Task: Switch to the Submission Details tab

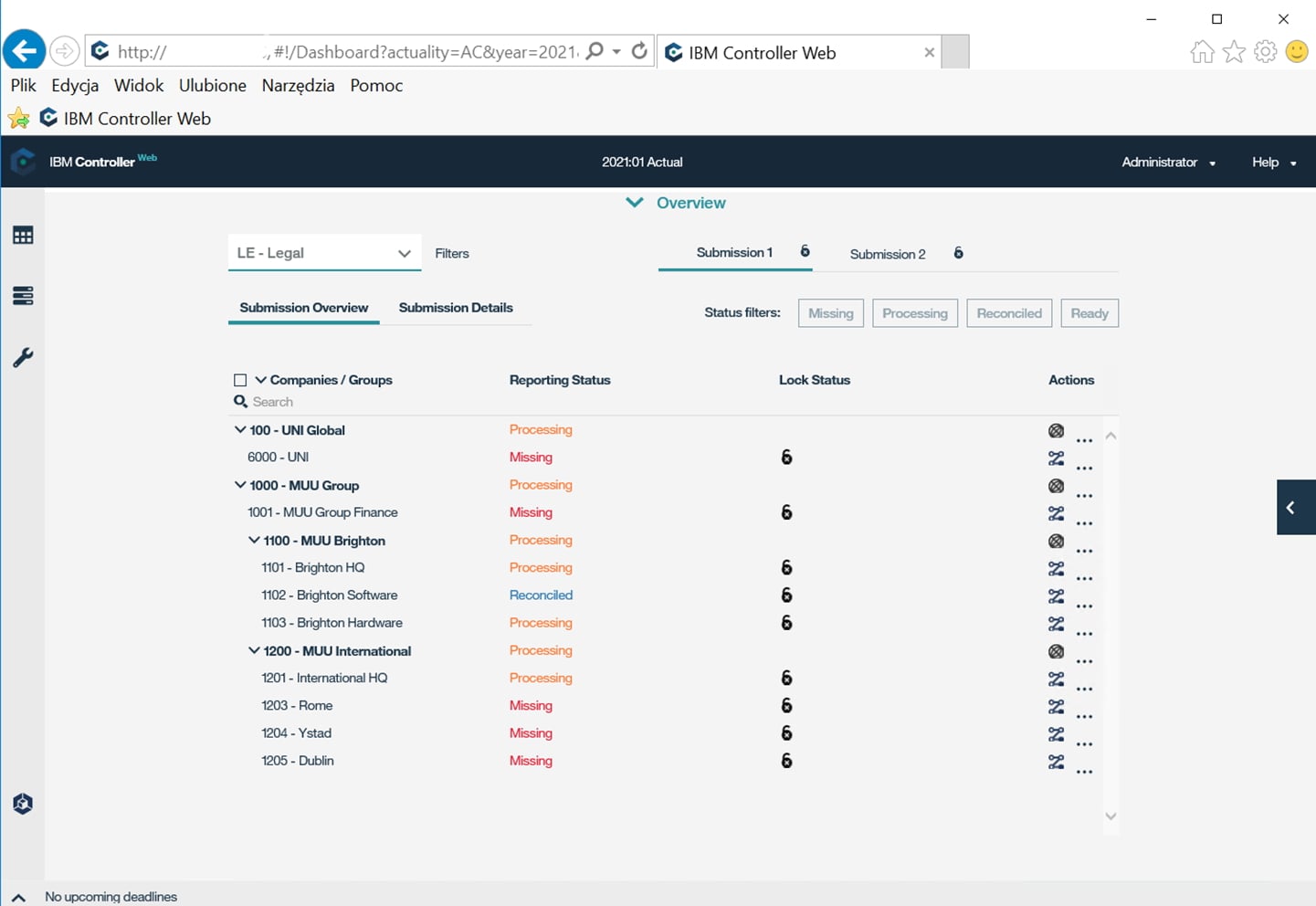Action: coord(455,308)
